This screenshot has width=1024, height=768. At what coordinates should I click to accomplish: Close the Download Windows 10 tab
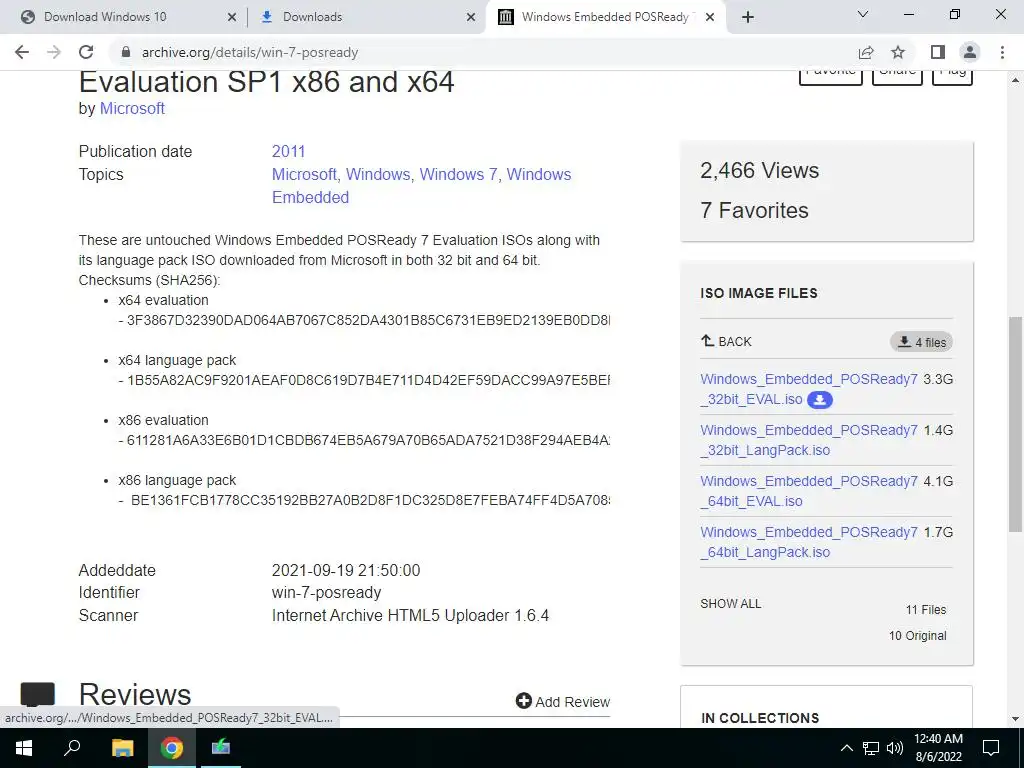tap(232, 17)
